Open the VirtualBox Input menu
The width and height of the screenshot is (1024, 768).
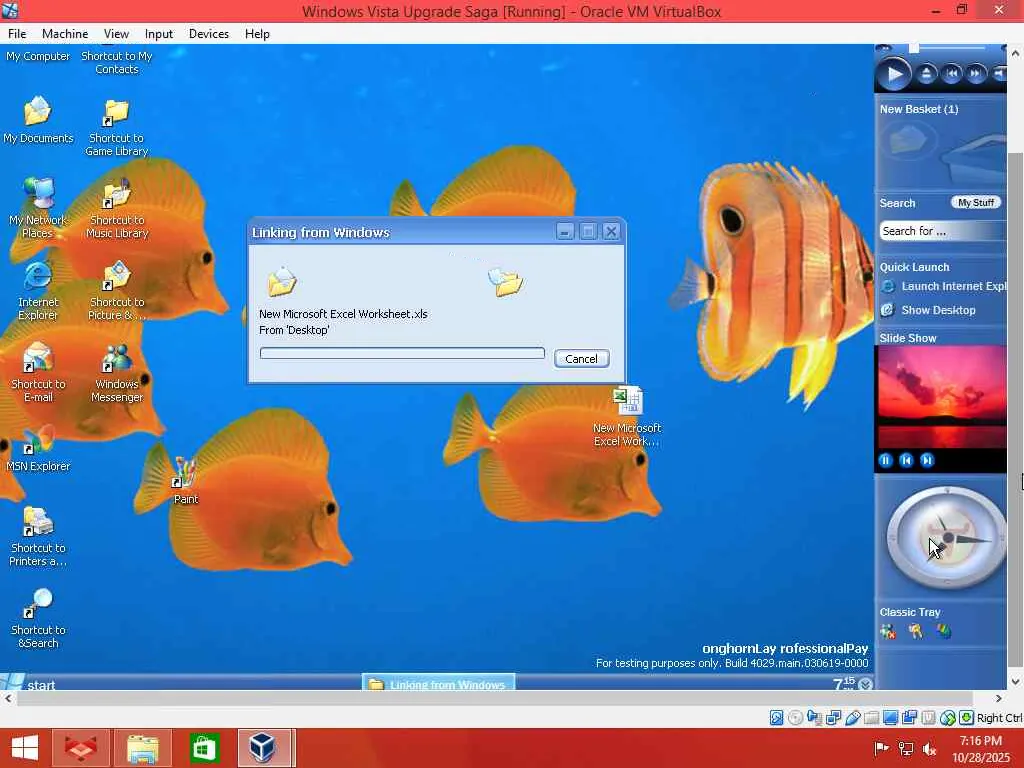pos(159,34)
